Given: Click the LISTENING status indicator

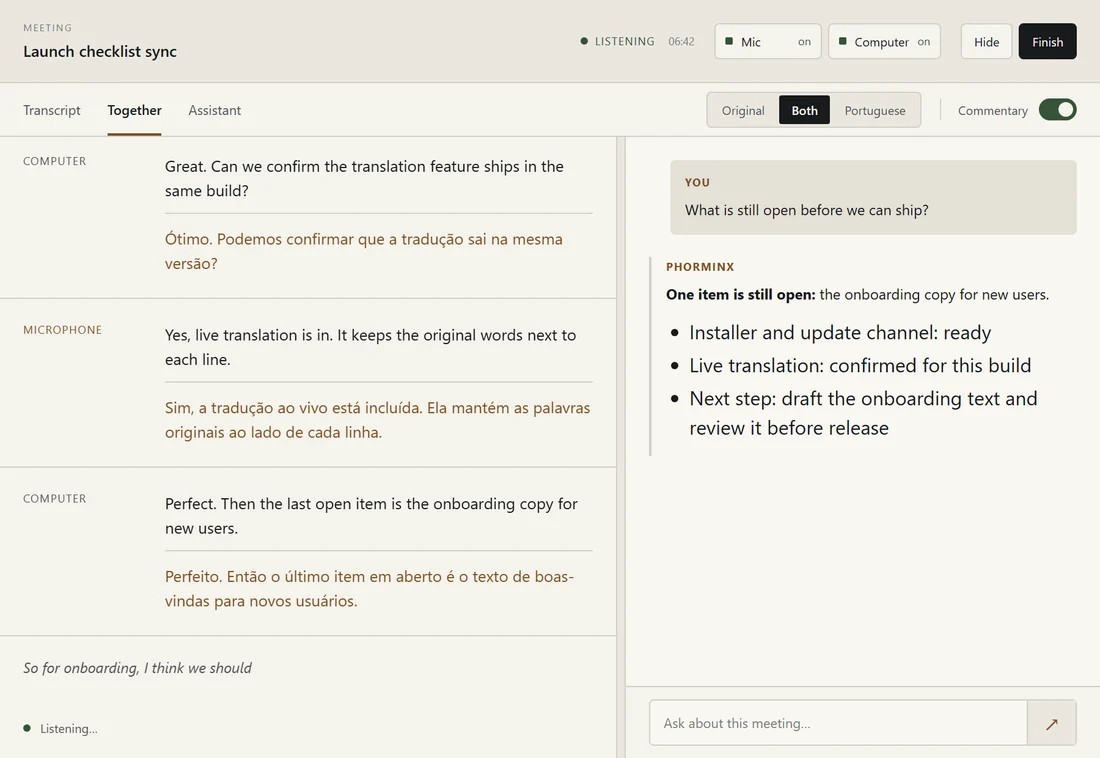Looking at the screenshot, I should [x=617, y=41].
